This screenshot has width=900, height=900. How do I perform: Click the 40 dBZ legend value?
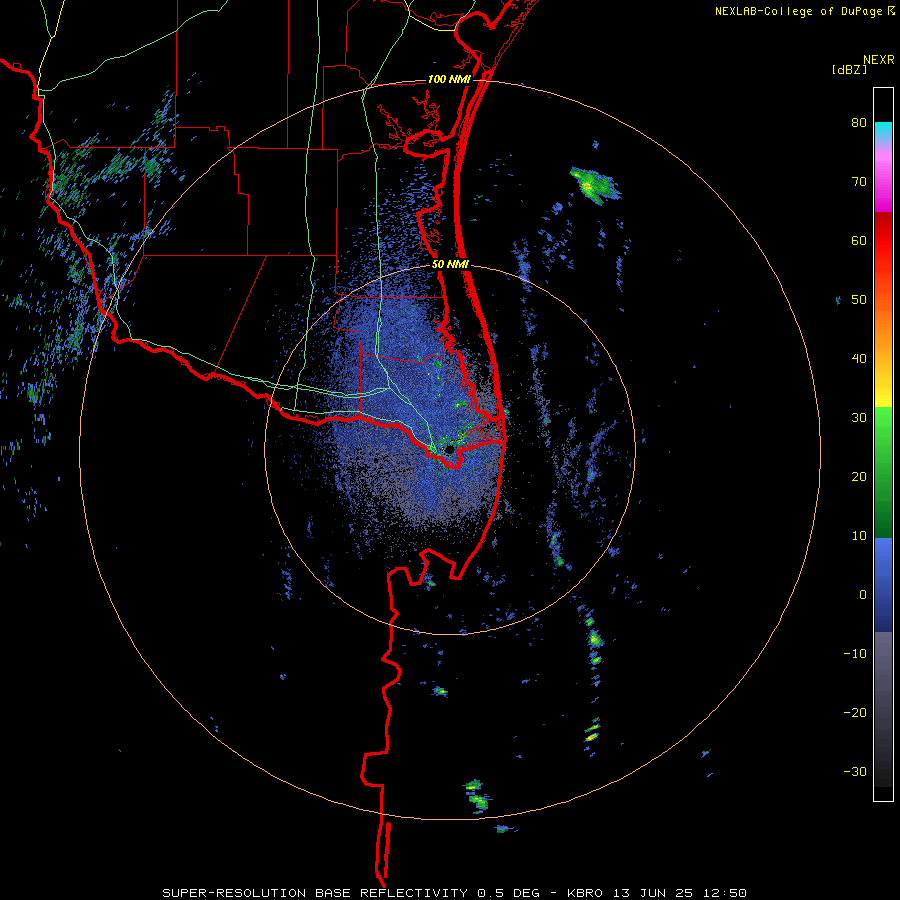point(859,359)
